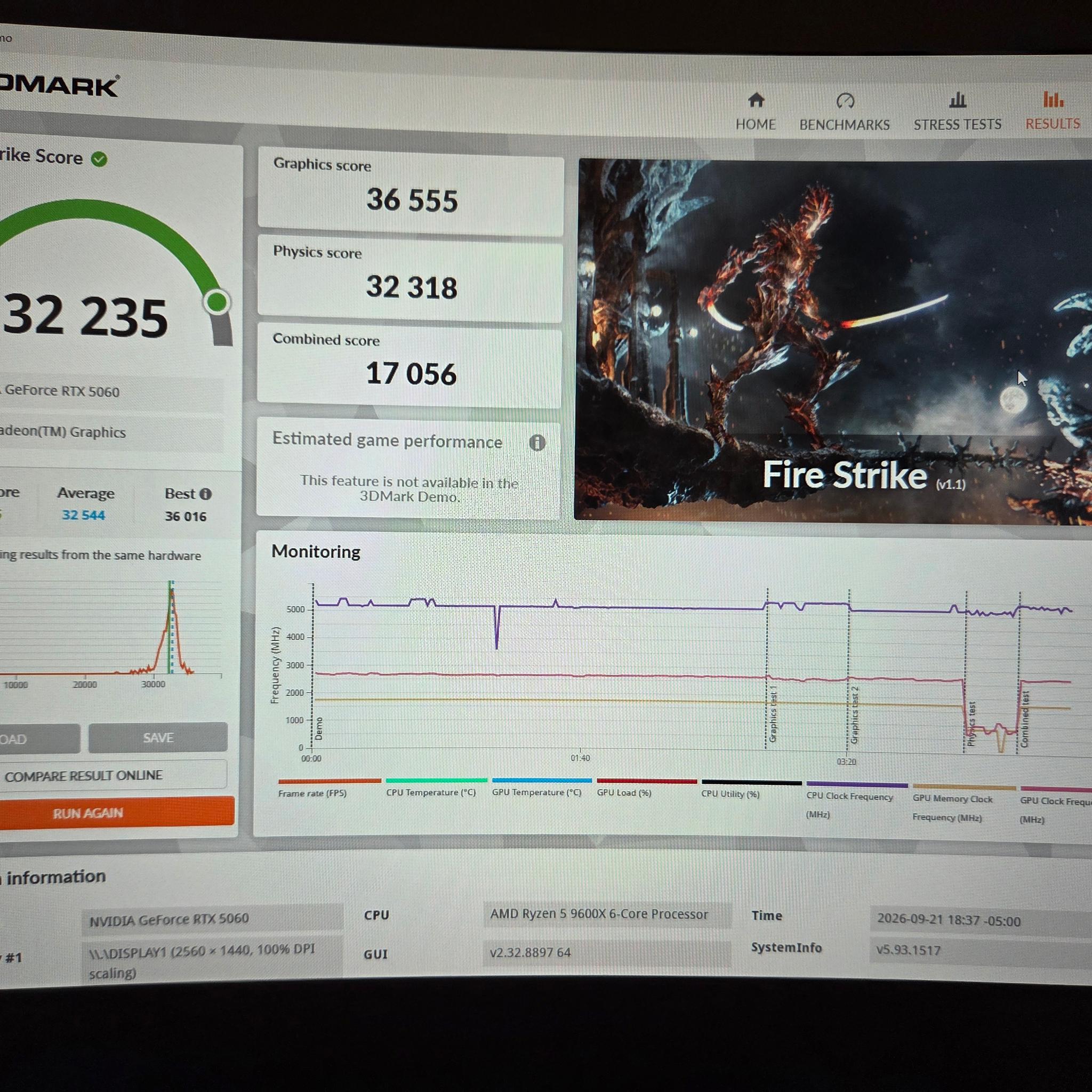Open the BENCHMARKS section
1092x1092 pixels.
(x=845, y=113)
